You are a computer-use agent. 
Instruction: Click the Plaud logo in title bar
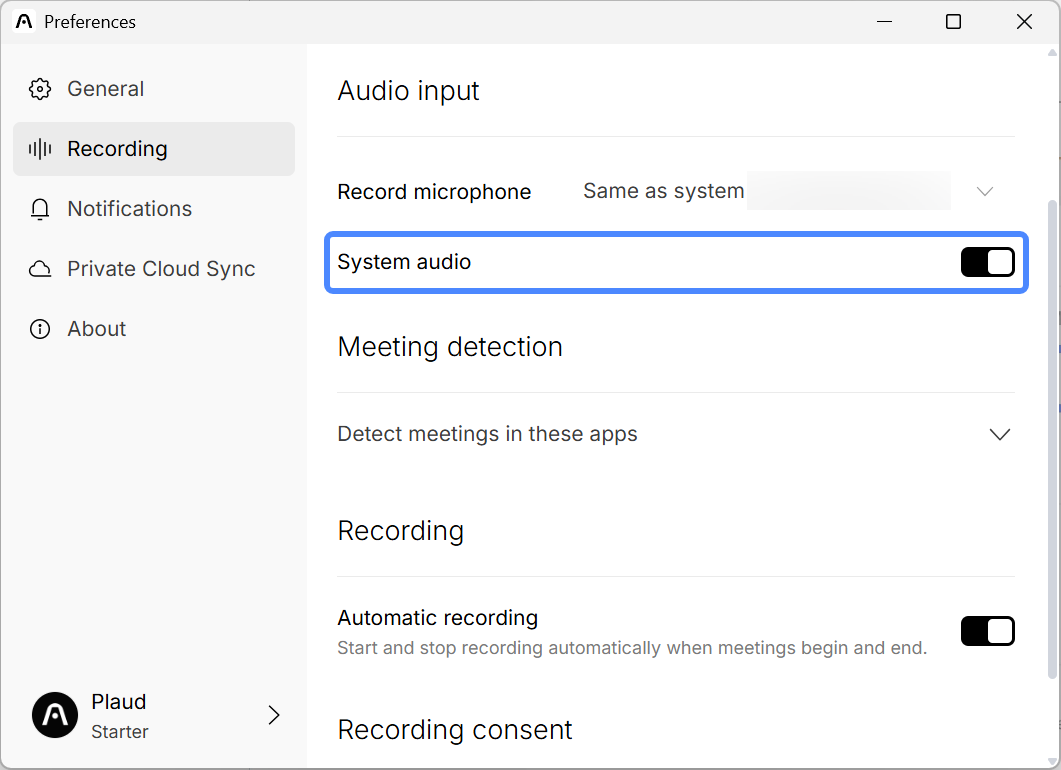tap(24, 22)
